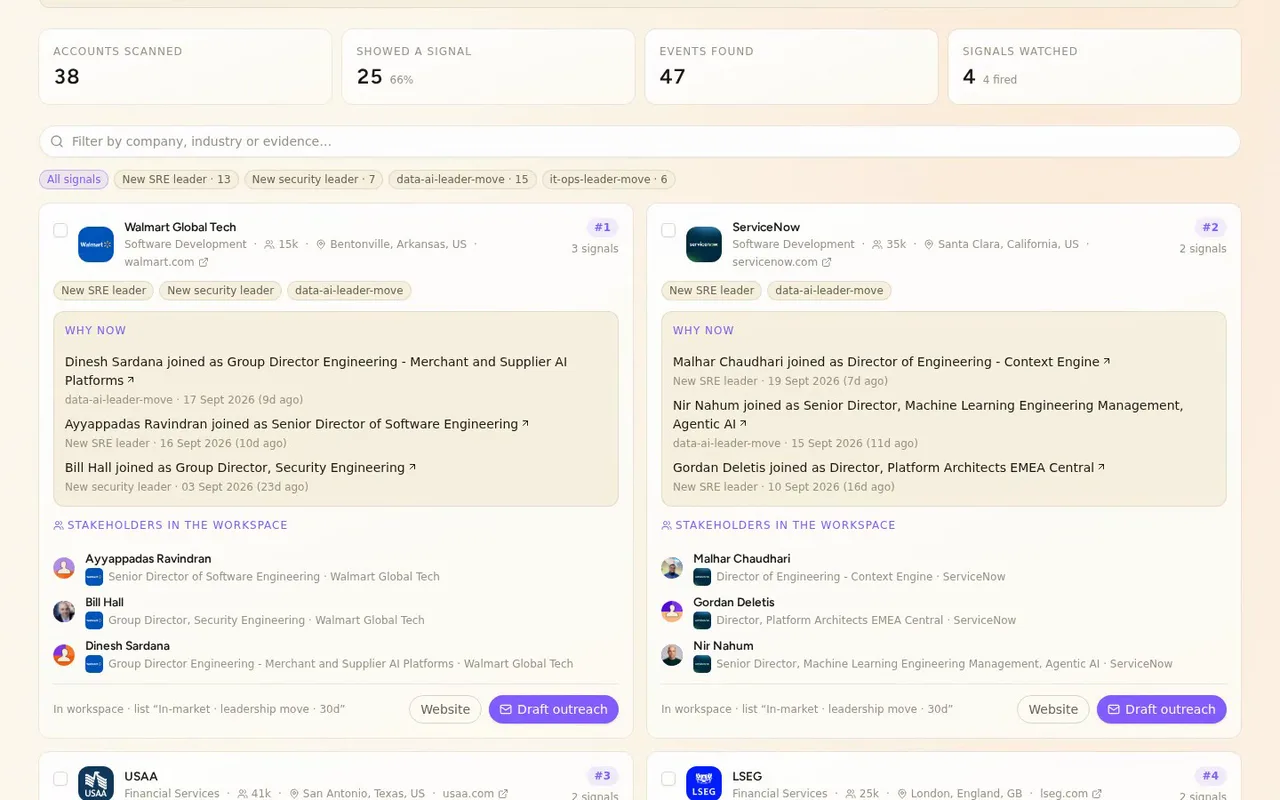
Task: Click the USAA company logo
Action: pos(96,784)
